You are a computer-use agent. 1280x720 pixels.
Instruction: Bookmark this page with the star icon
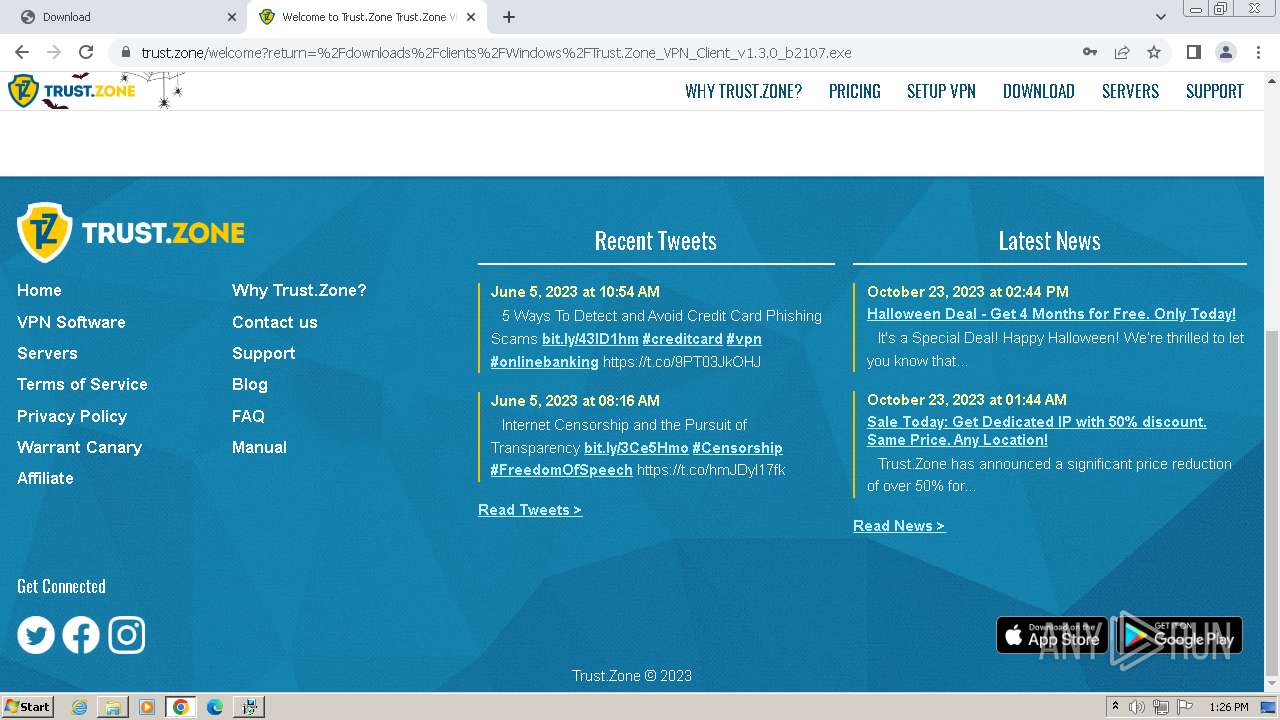[x=1154, y=52]
